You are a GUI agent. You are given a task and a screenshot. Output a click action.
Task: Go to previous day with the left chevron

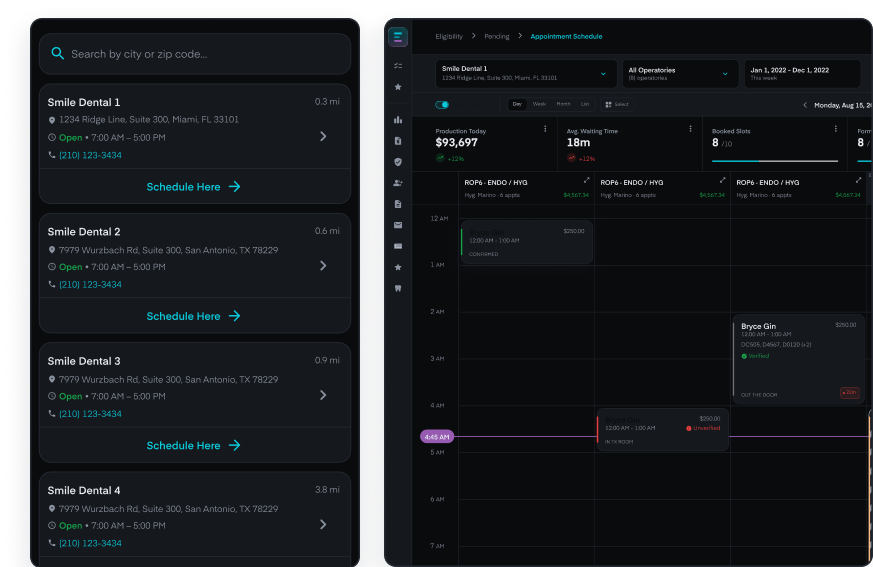click(x=805, y=105)
